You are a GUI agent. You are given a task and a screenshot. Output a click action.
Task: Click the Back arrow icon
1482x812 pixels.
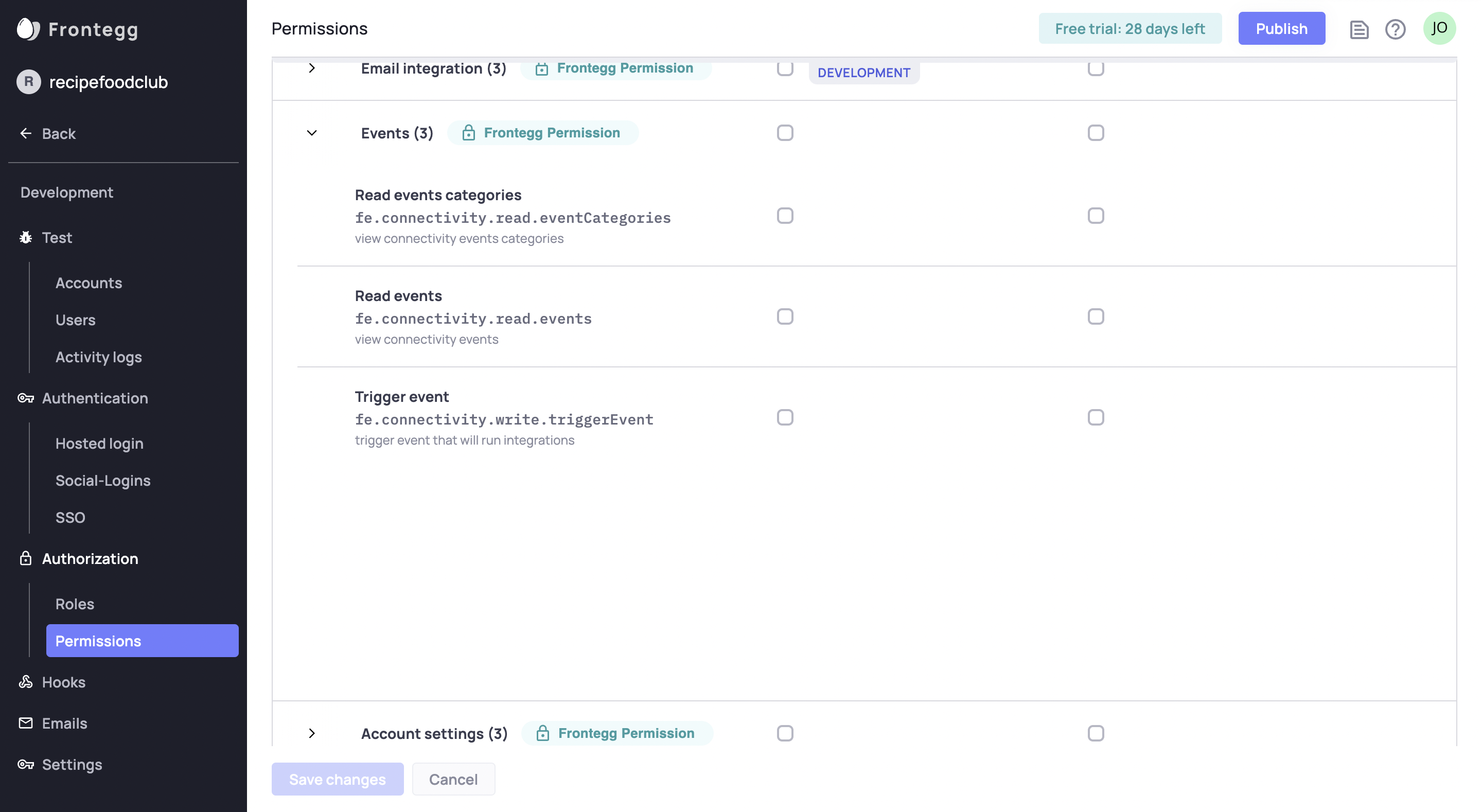[26, 133]
